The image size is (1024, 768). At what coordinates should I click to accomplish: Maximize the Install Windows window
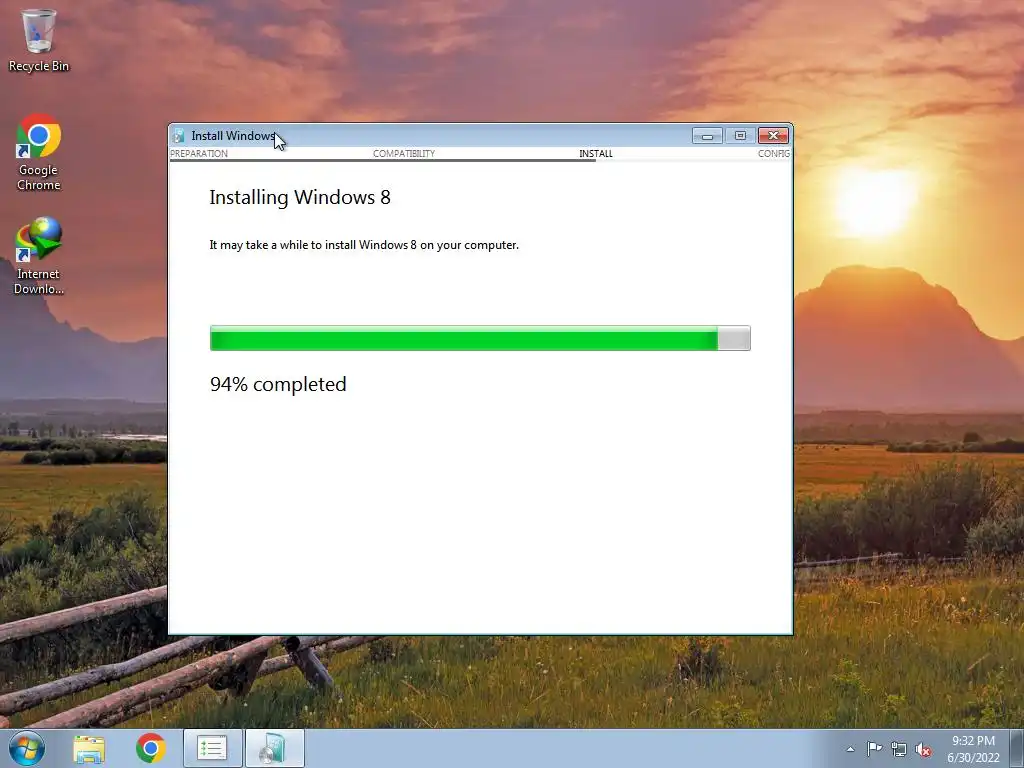(x=740, y=136)
